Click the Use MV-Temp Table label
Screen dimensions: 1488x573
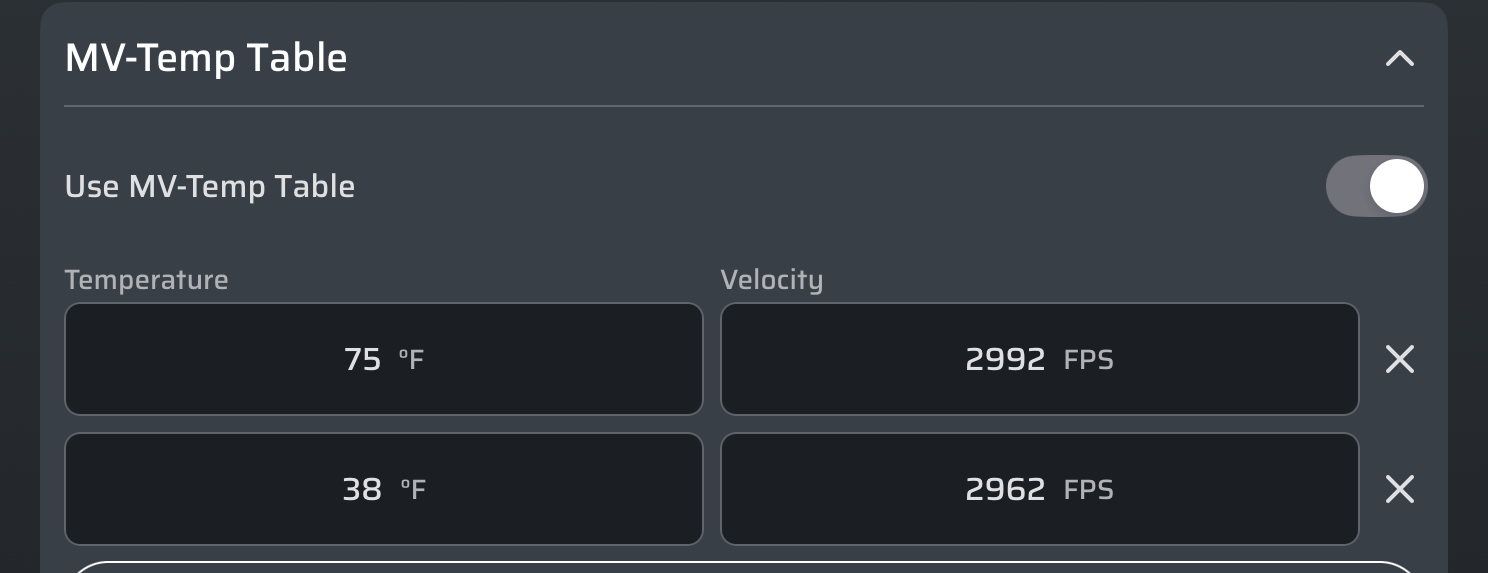click(x=210, y=187)
